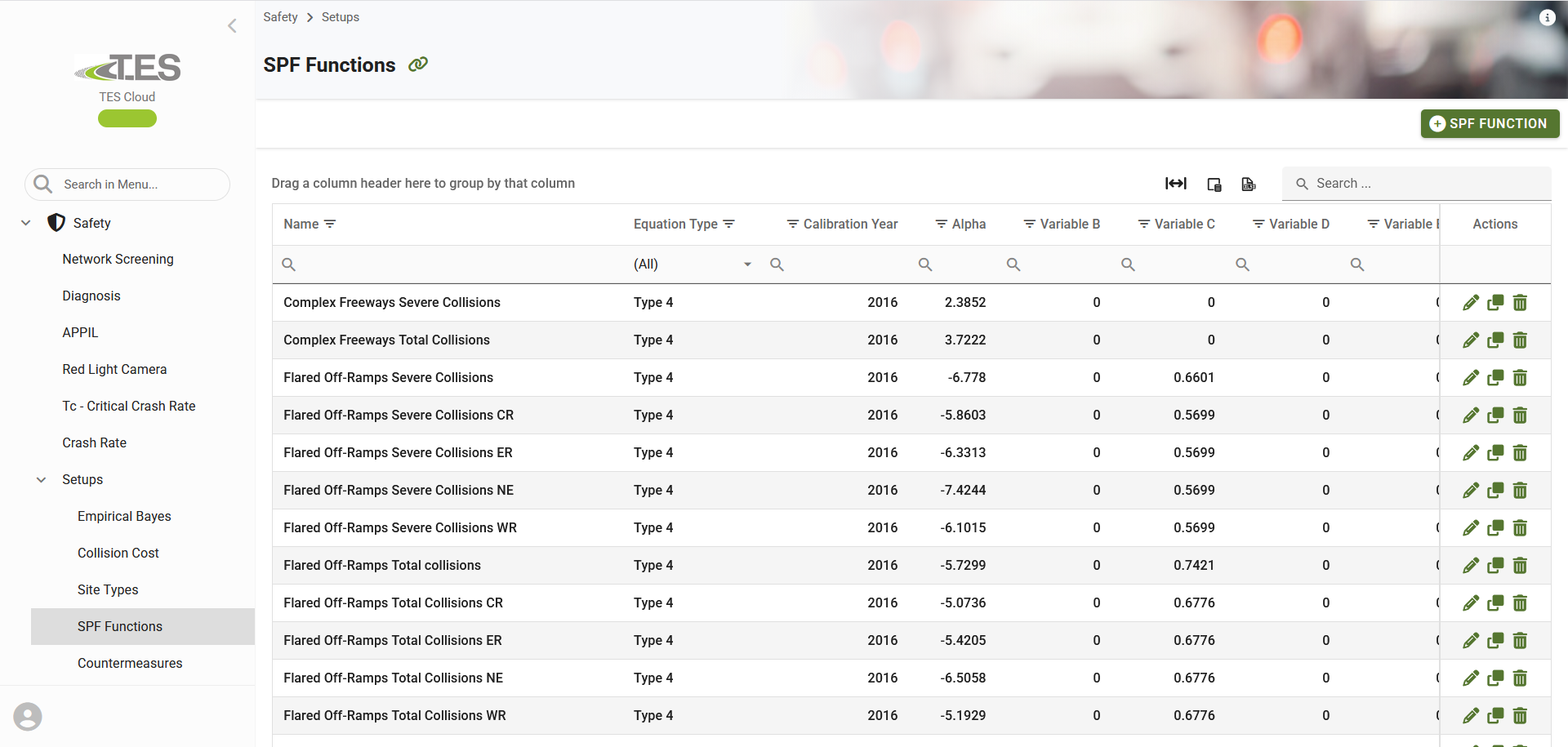Copy page link icon beside SPF Functions
The width and height of the screenshot is (1568, 747).
click(x=418, y=64)
